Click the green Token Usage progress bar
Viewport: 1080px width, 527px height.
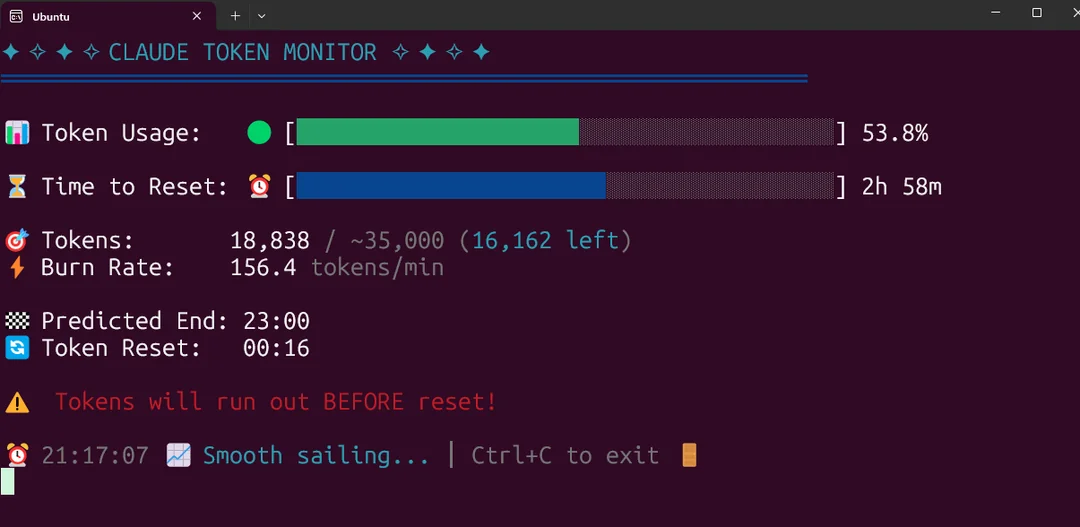437,132
